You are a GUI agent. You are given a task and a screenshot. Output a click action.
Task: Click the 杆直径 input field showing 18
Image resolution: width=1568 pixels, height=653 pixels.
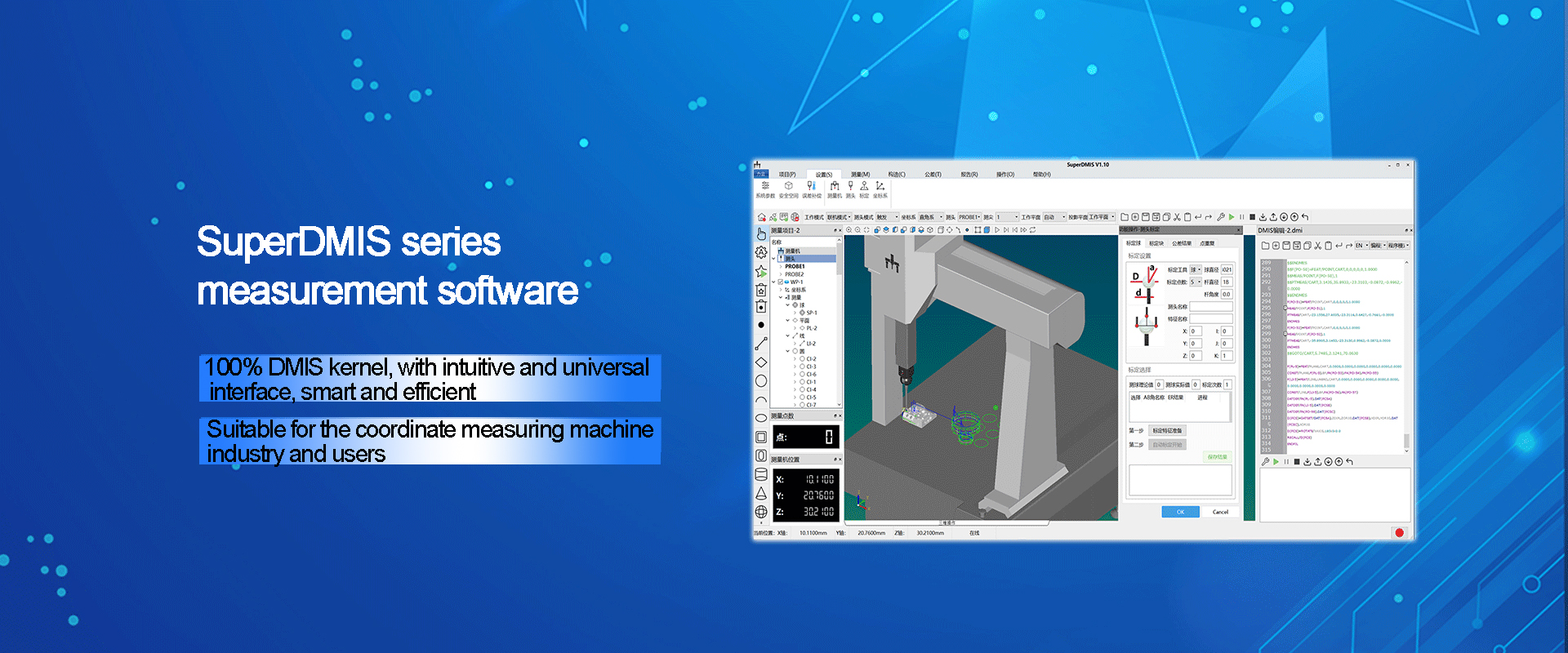coord(1227,282)
